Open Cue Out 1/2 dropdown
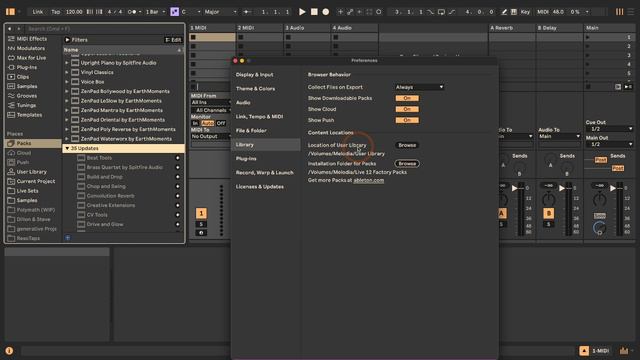The width and height of the screenshot is (640, 360). pyautogui.click(x=609, y=129)
